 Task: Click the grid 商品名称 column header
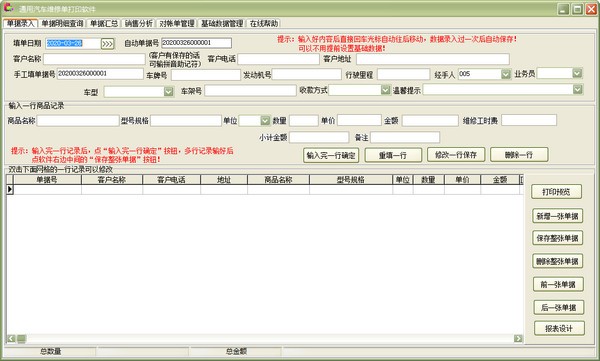coord(278,180)
